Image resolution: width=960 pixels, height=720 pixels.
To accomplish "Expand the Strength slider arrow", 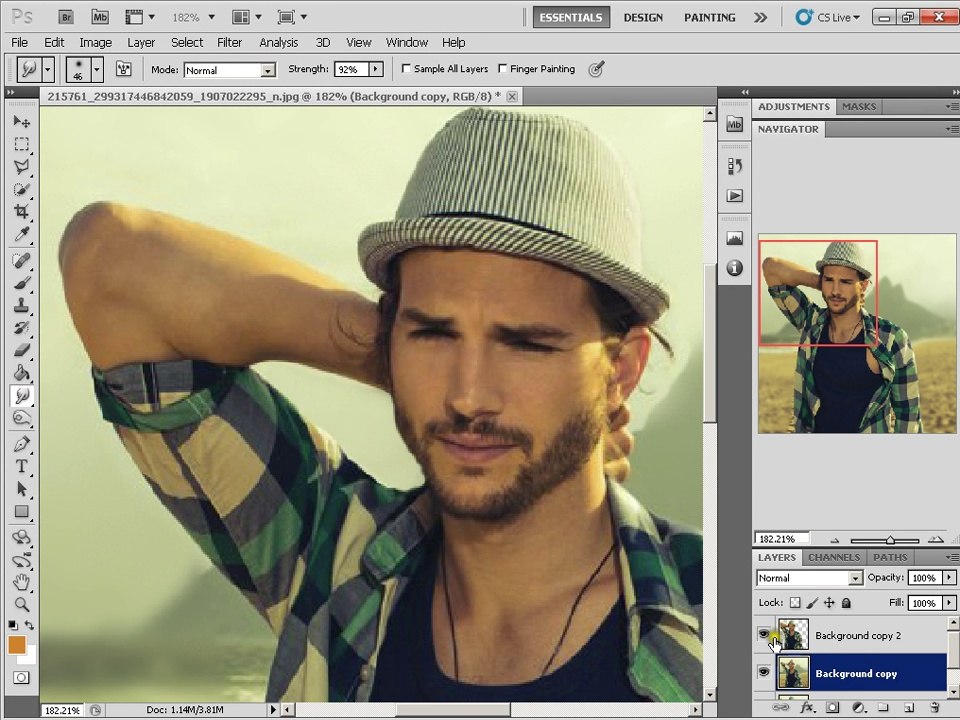I will [x=376, y=69].
